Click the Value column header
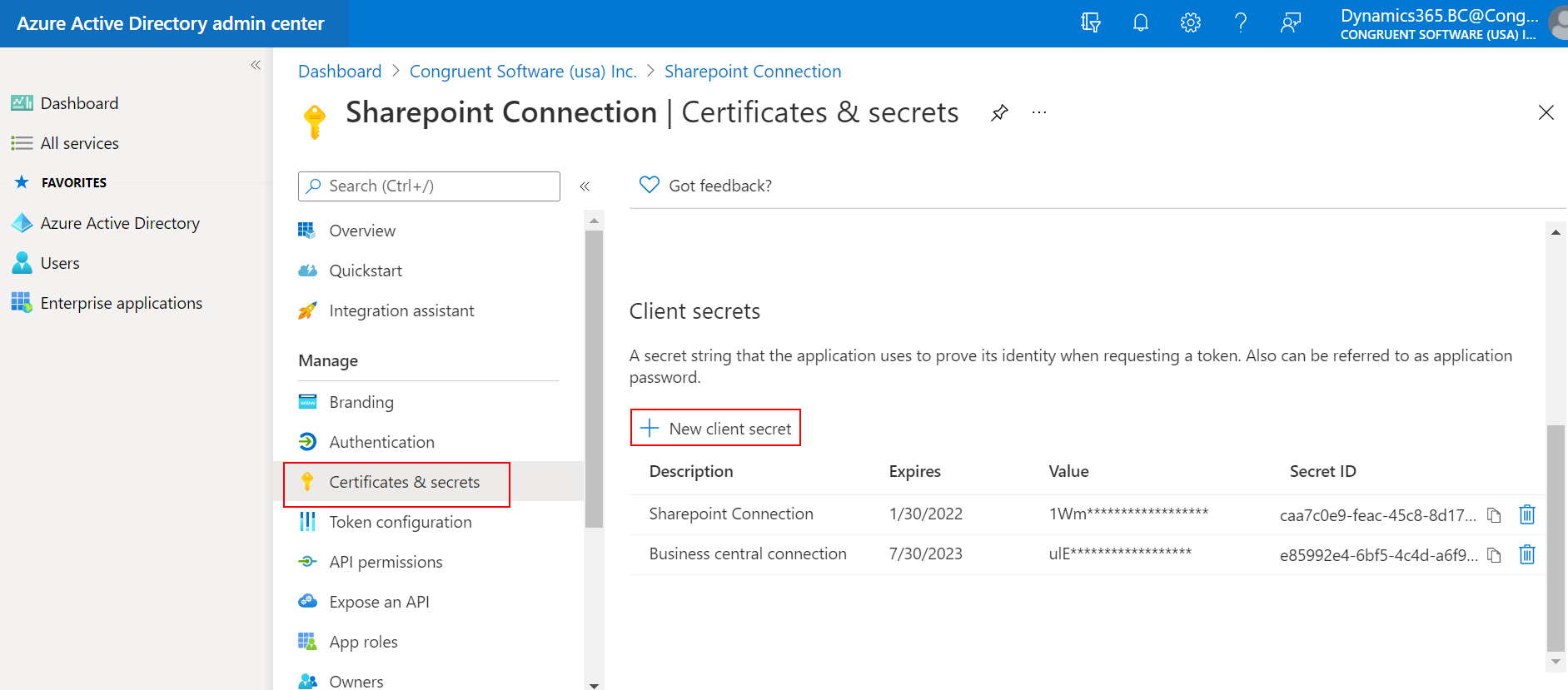This screenshot has width=1568, height=690. click(1068, 471)
